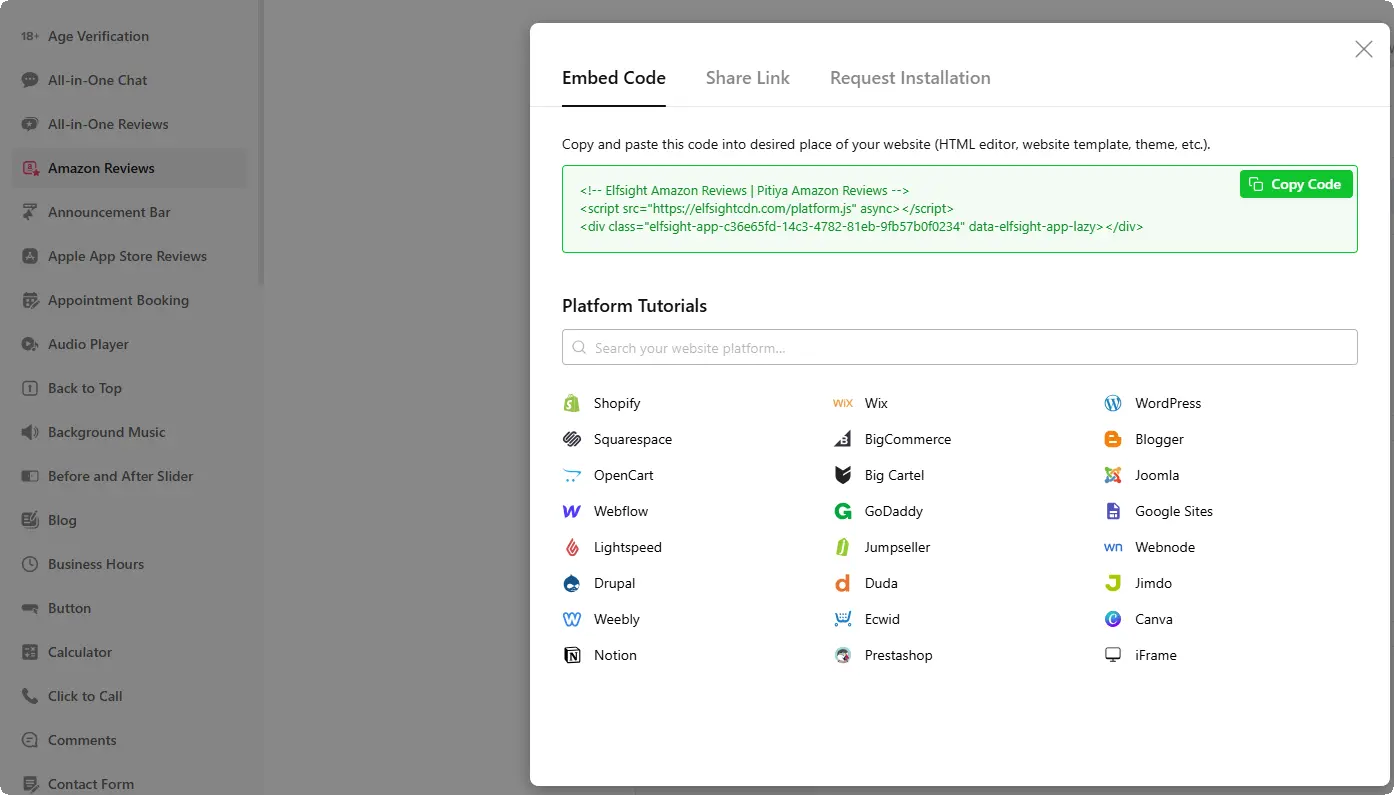Image resolution: width=1394 pixels, height=795 pixels.
Task: Copy the embed code with Copy Code
Action: click(x=1296, y=184)
